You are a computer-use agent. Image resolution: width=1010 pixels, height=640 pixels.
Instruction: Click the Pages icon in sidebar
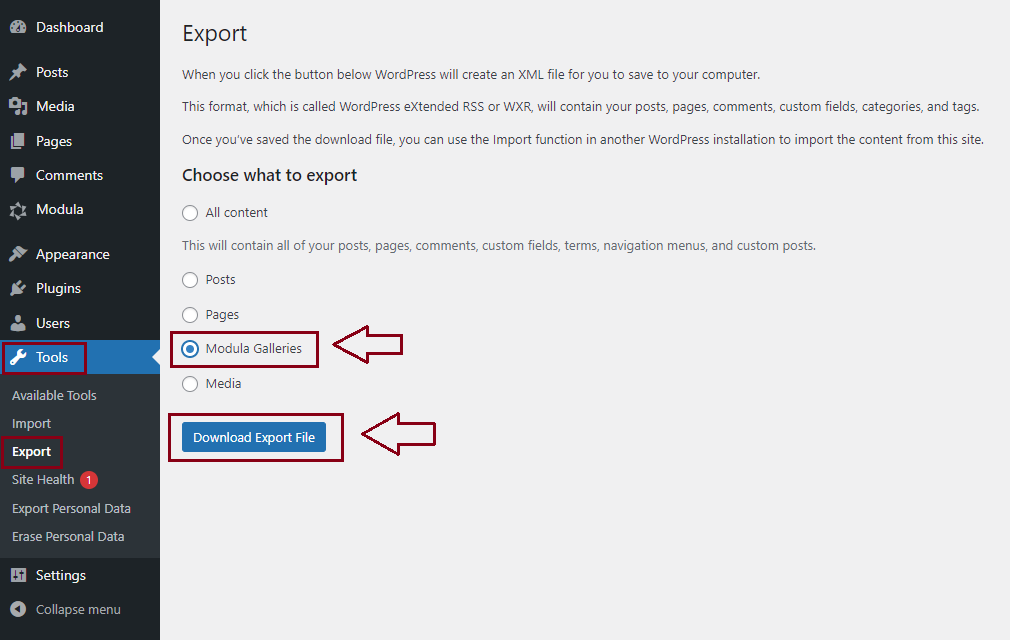[x=18, y=141]
